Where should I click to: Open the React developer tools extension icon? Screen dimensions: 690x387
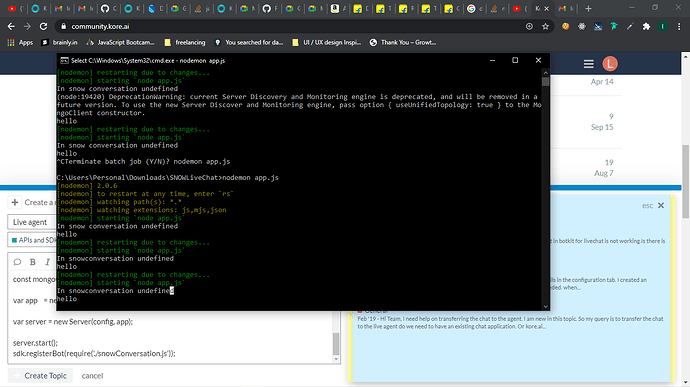(x=582, y=26)
